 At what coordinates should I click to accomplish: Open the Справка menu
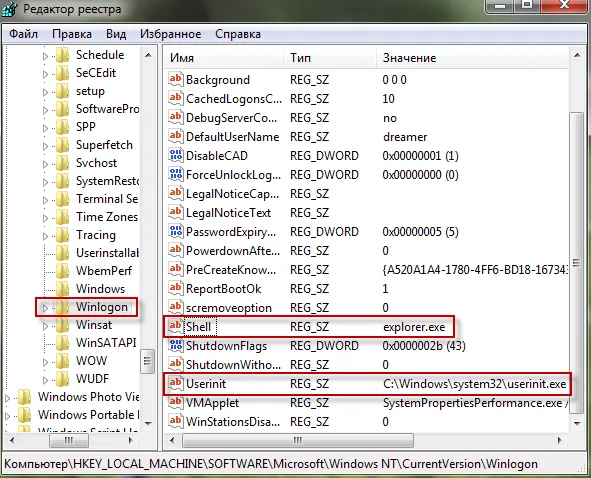238,34
